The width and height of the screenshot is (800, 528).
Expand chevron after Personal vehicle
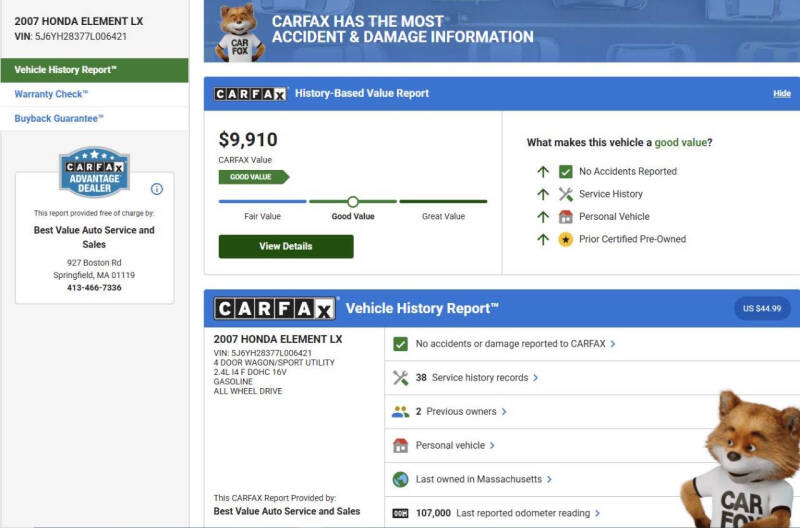(492, 445)
